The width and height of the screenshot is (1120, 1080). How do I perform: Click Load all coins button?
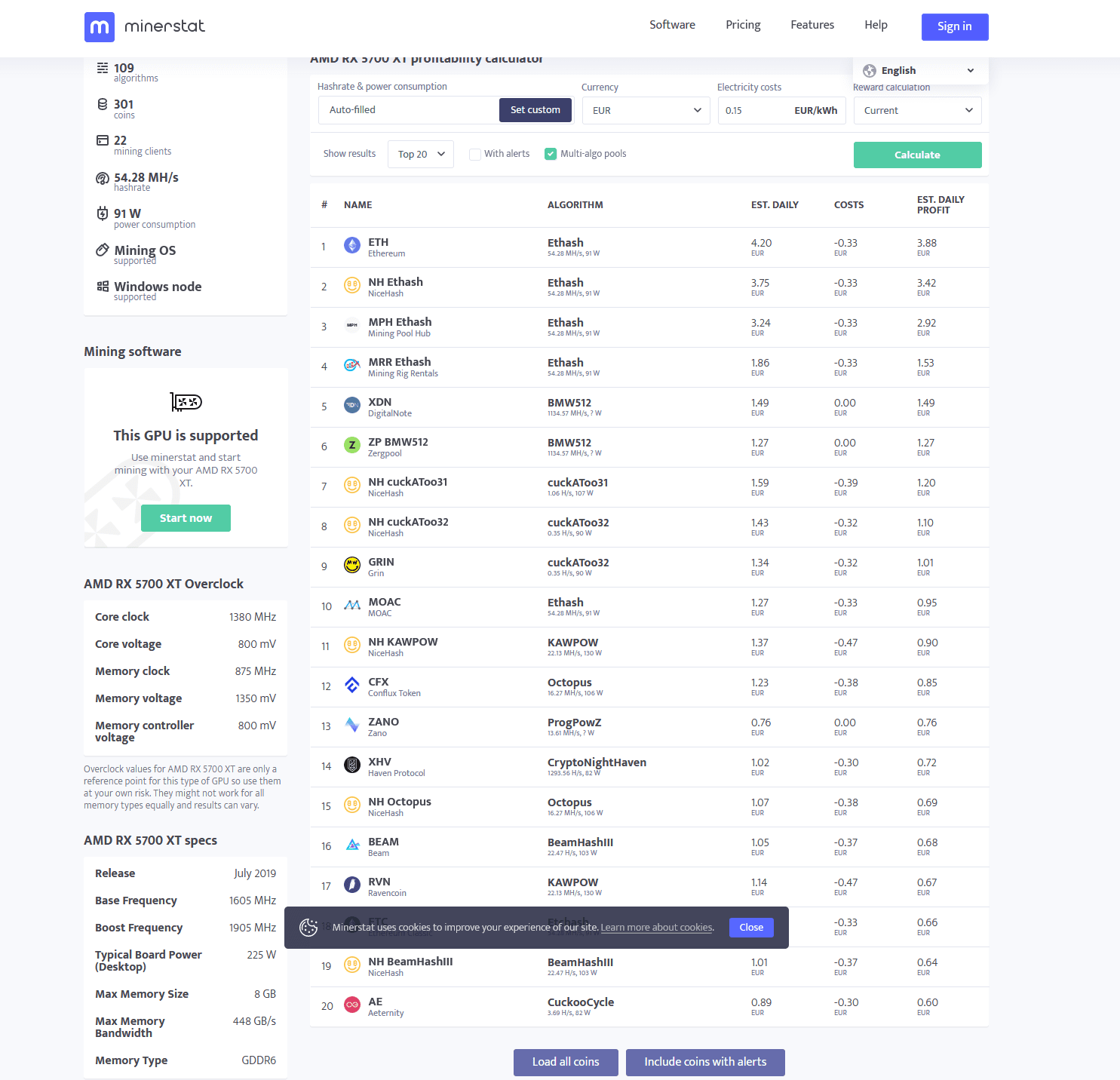[x=566, y=1062]
